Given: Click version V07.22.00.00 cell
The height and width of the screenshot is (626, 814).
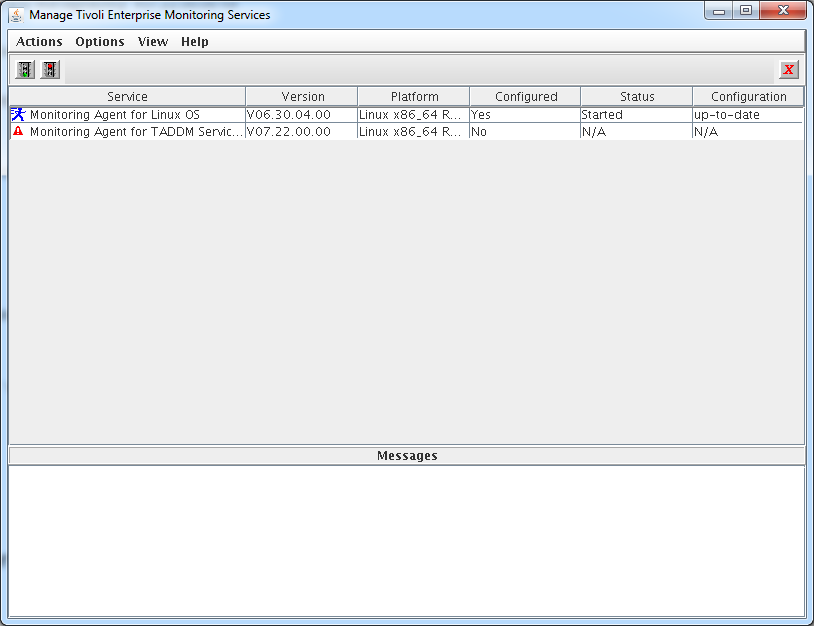Looking at the screenshot, I should [x=302, y=131].
